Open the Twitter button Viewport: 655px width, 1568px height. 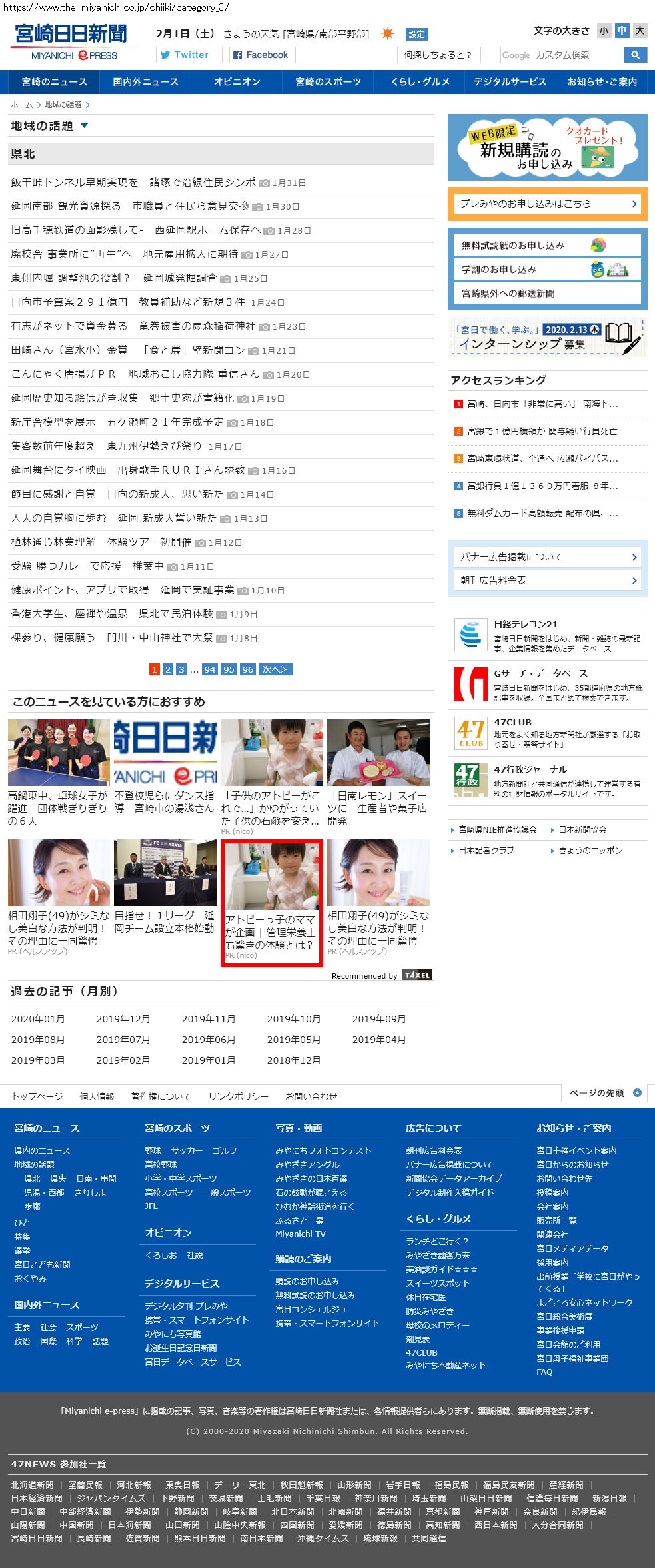(189, 55)
